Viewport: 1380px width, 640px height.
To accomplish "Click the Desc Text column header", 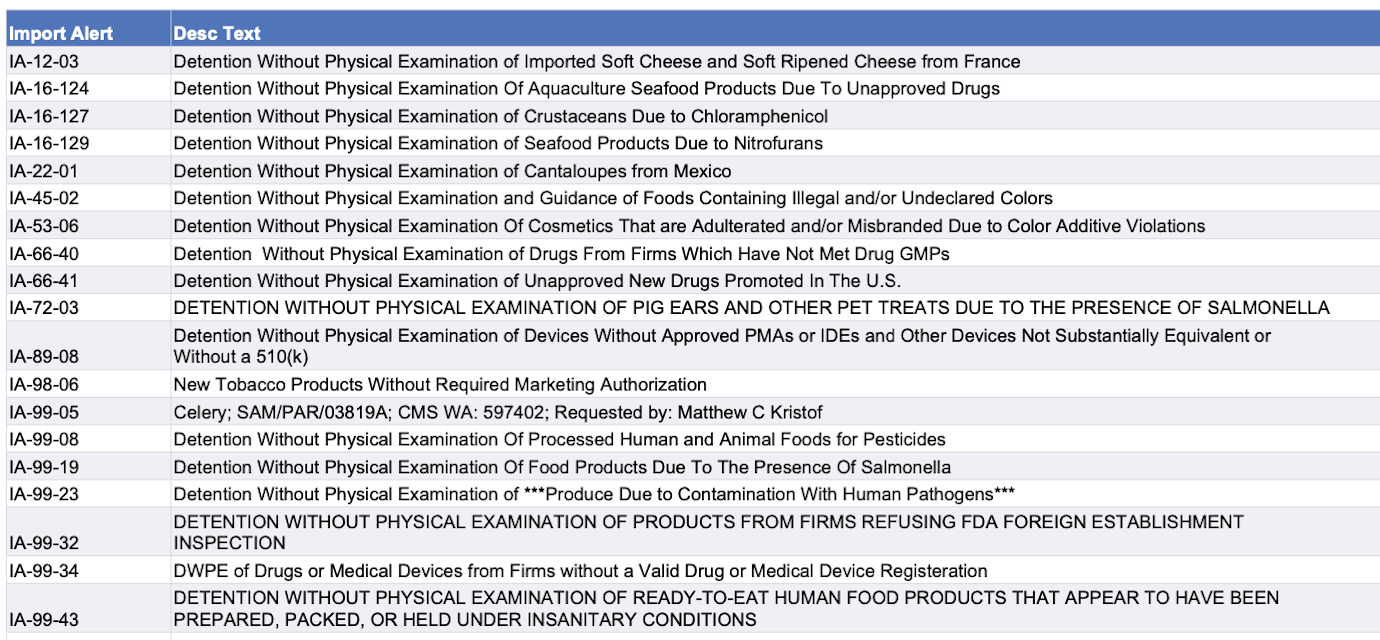I will click(217, 33).
